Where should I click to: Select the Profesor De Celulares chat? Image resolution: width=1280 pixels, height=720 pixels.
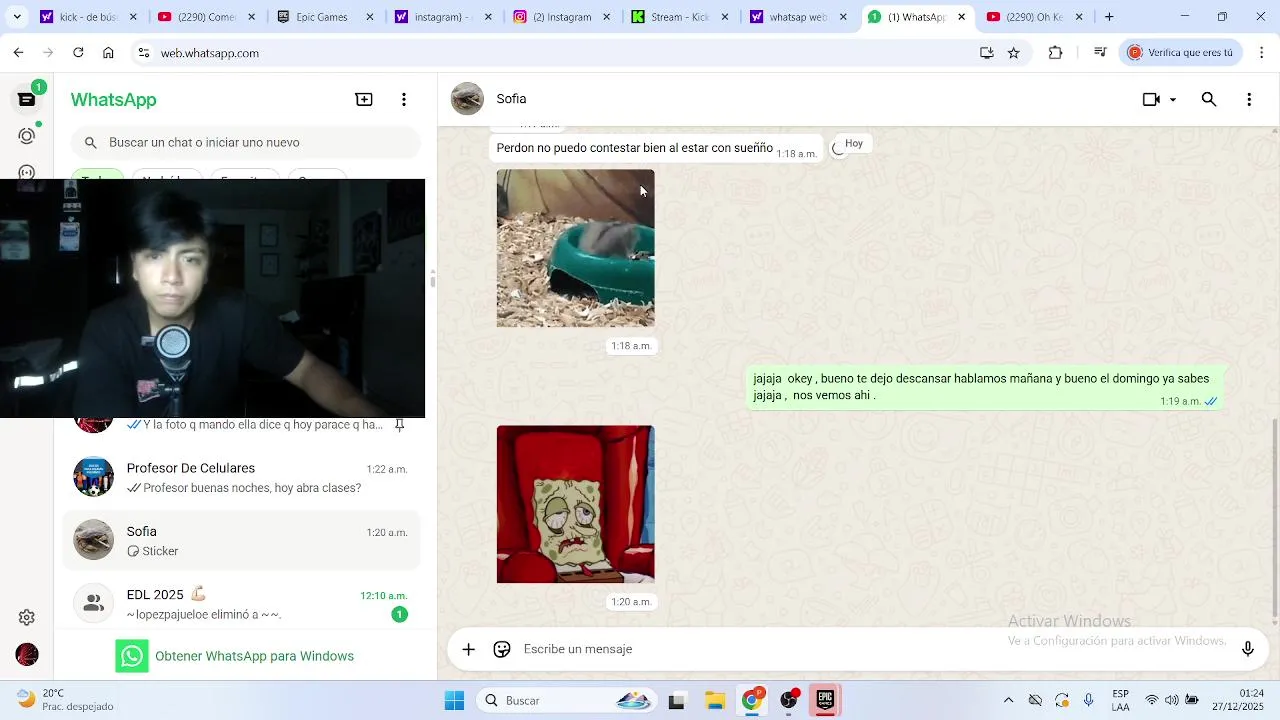[242, 477]
